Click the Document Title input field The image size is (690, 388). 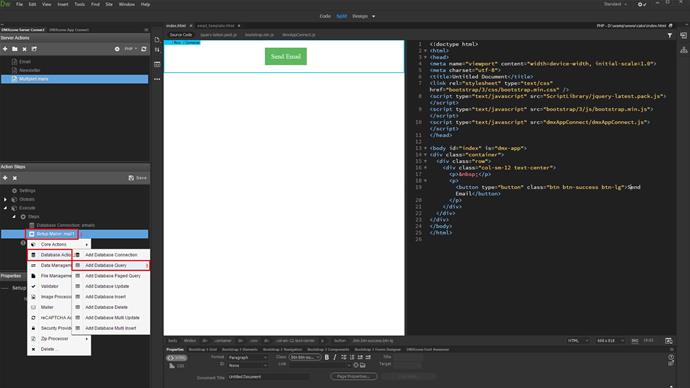click(x=268, y=377)
